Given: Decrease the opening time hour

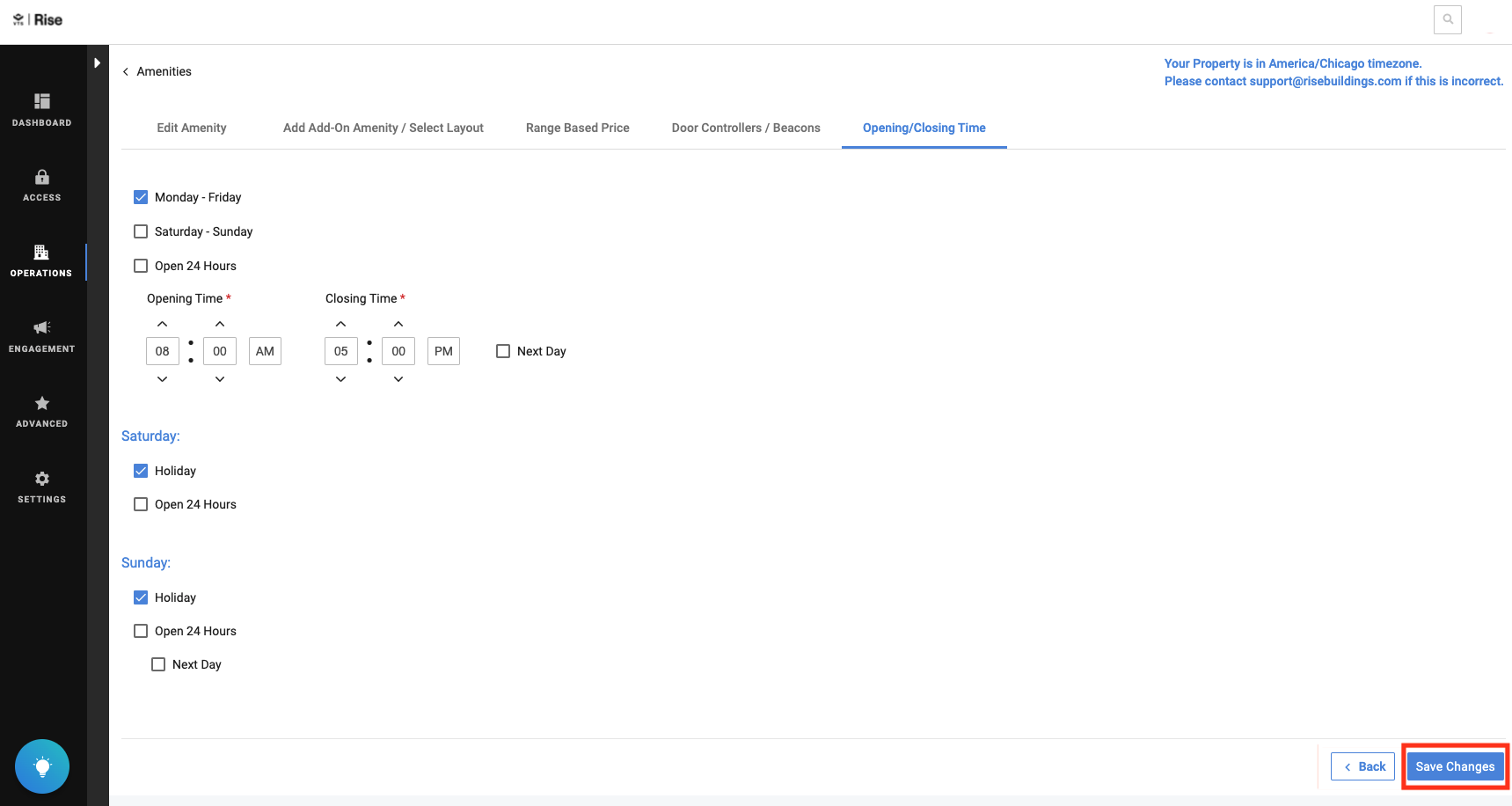Looking at the screenshot, I should click(x=163, y=379).
